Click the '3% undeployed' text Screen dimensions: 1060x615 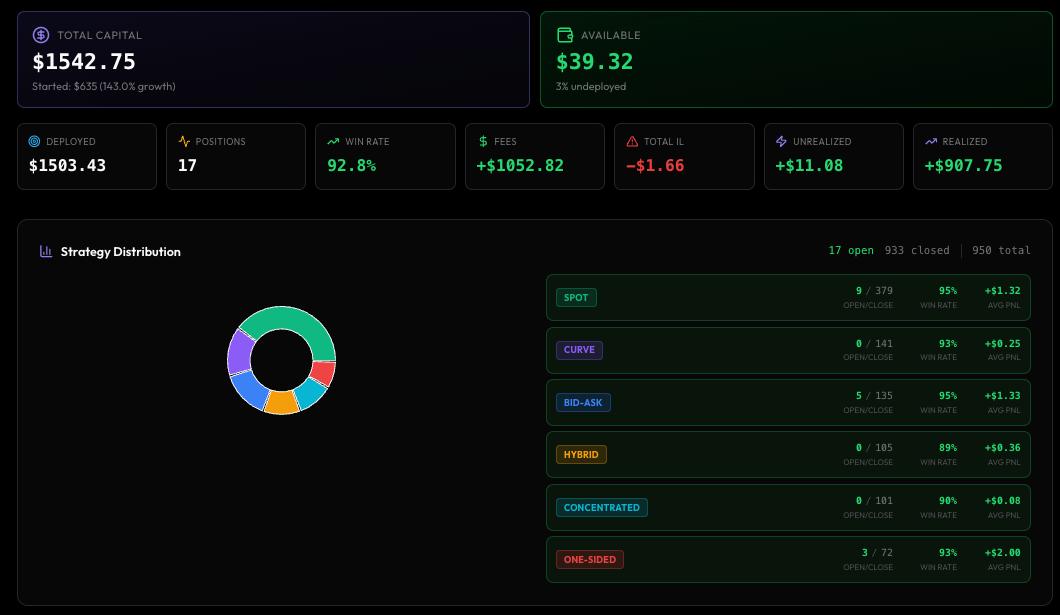click(x=591, y=87)
